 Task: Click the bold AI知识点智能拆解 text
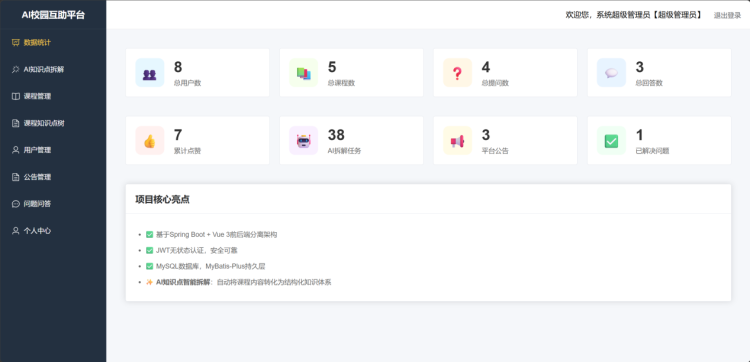(183, 282)
